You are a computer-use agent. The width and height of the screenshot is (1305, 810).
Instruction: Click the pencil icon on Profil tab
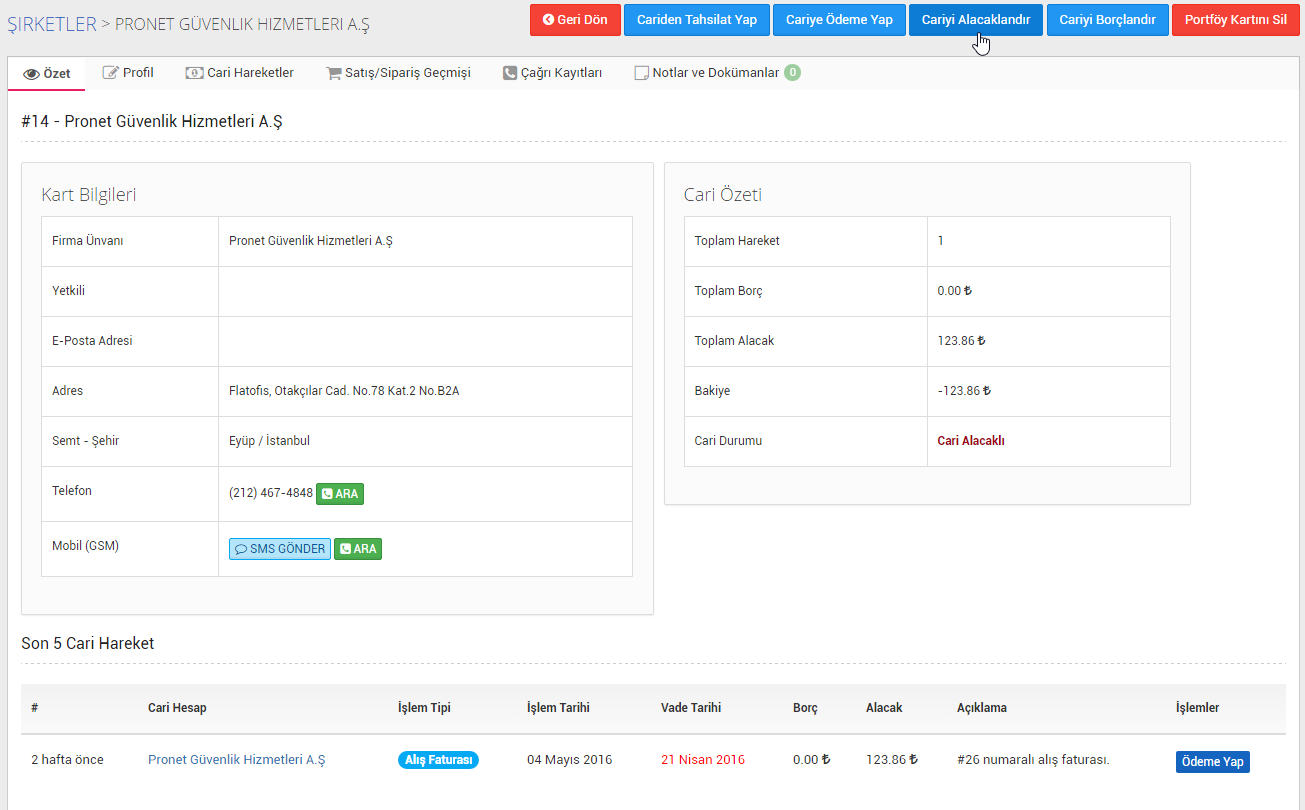click(111, 73)
